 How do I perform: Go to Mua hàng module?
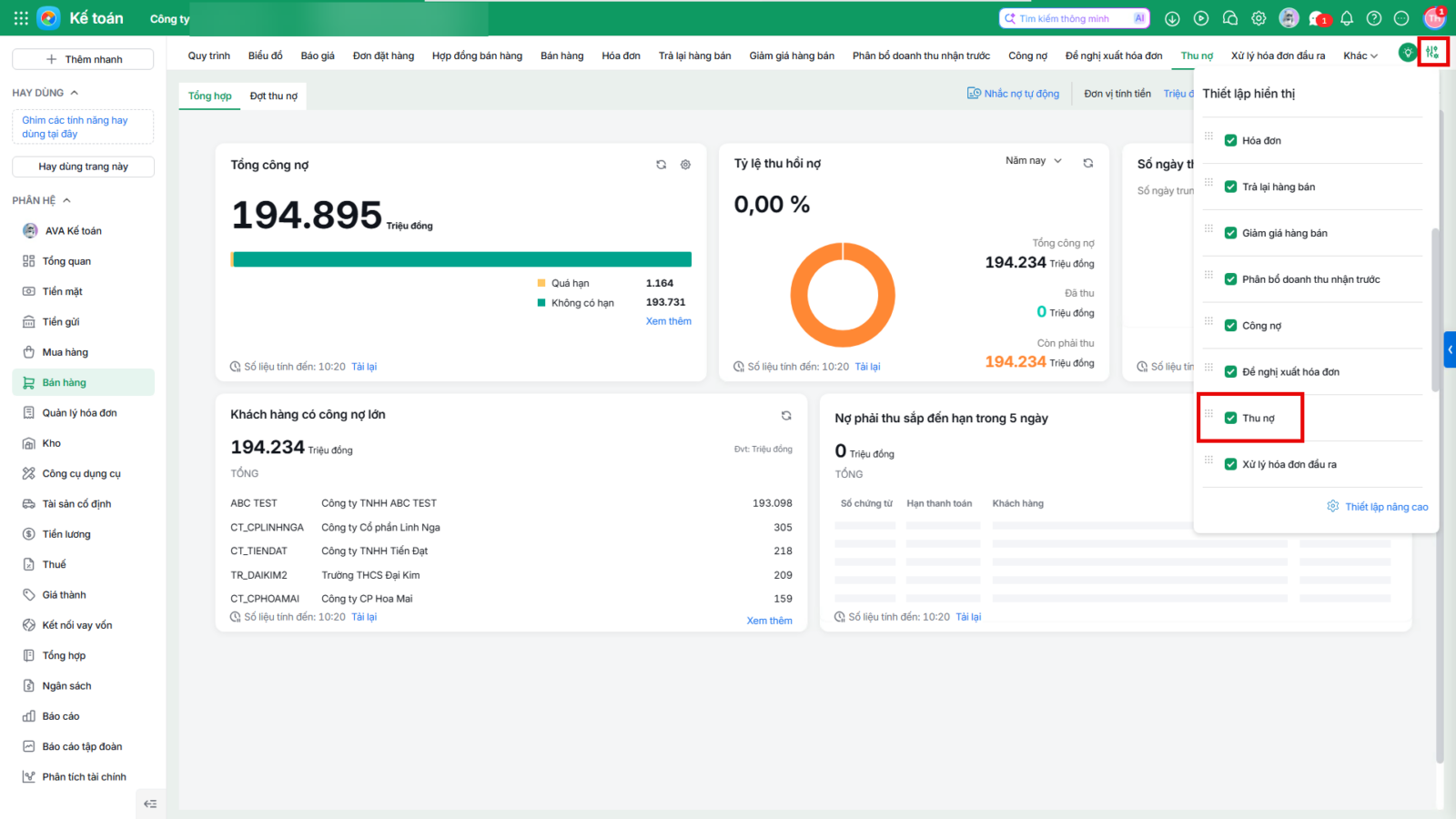click(83, 352)
